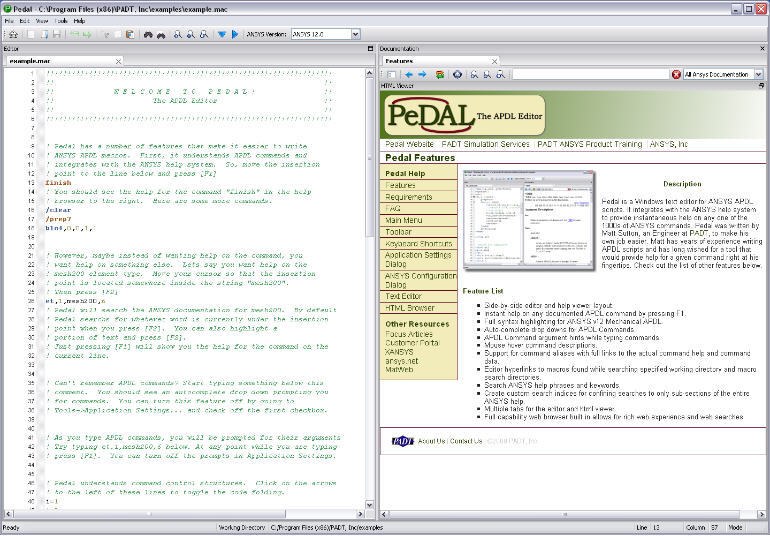This screenshot has height=536, width=770.
Task: Go back with the blue left arrow
Action: (x=409, y=75)
